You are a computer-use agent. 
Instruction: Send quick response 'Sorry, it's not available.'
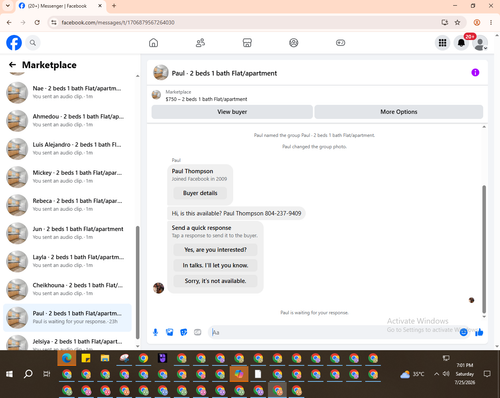[x=215, y=281]
